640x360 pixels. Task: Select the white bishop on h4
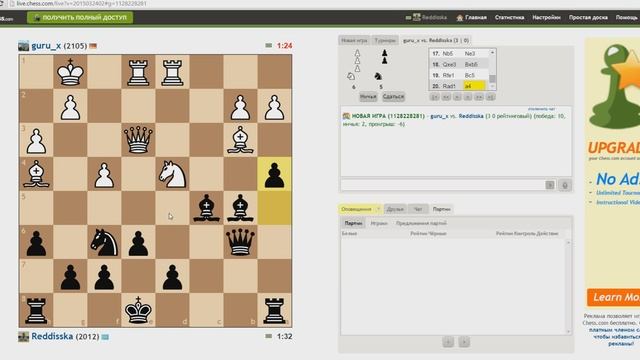tap(36, 174)
